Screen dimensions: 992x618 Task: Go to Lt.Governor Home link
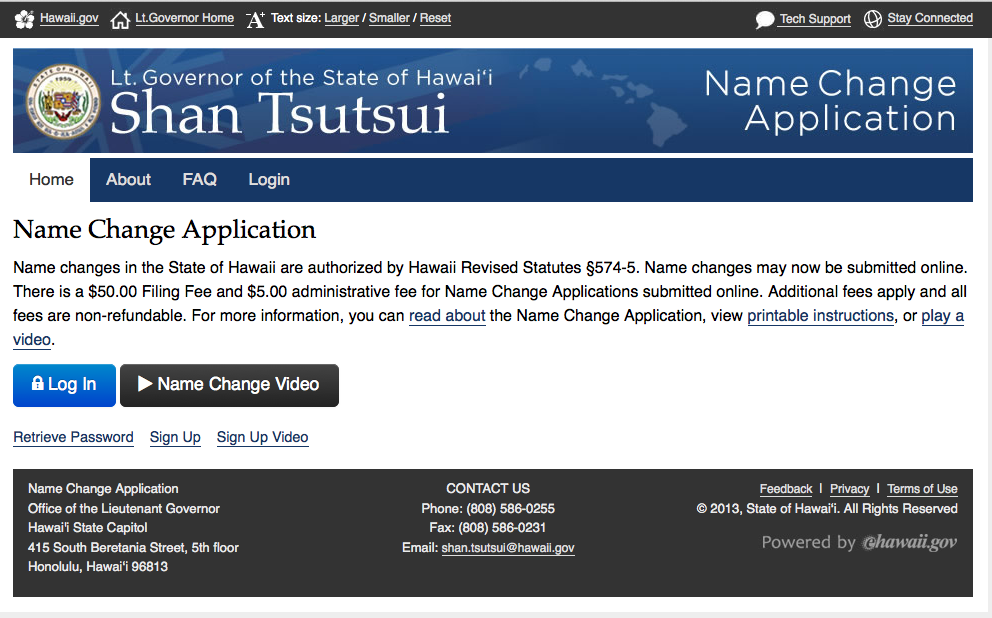[x=185, y=18]
